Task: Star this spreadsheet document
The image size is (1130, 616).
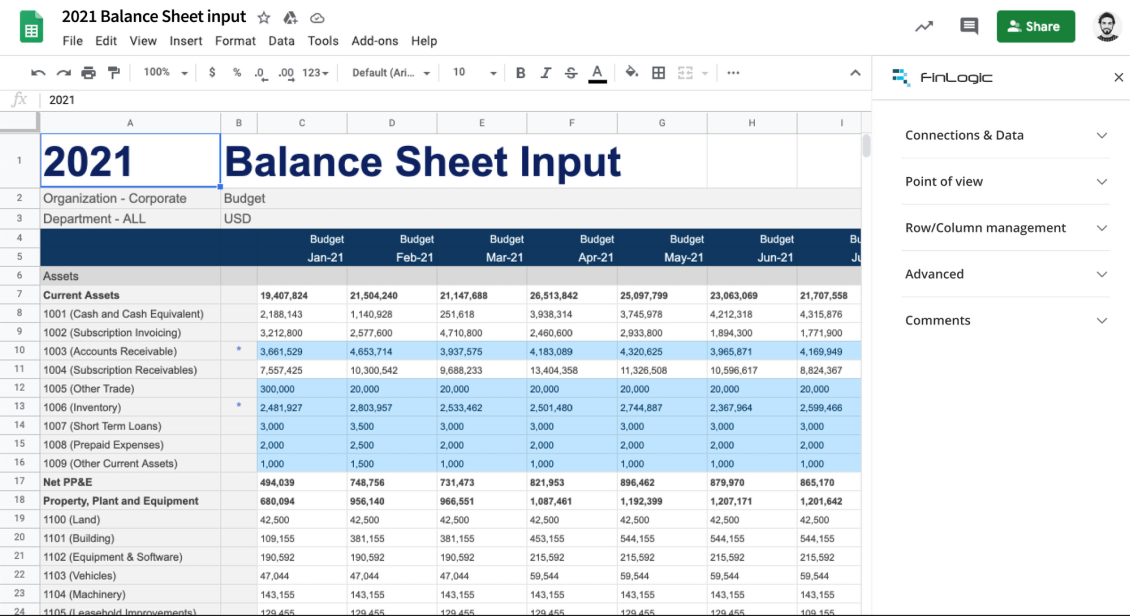Action: pos(264,17)
